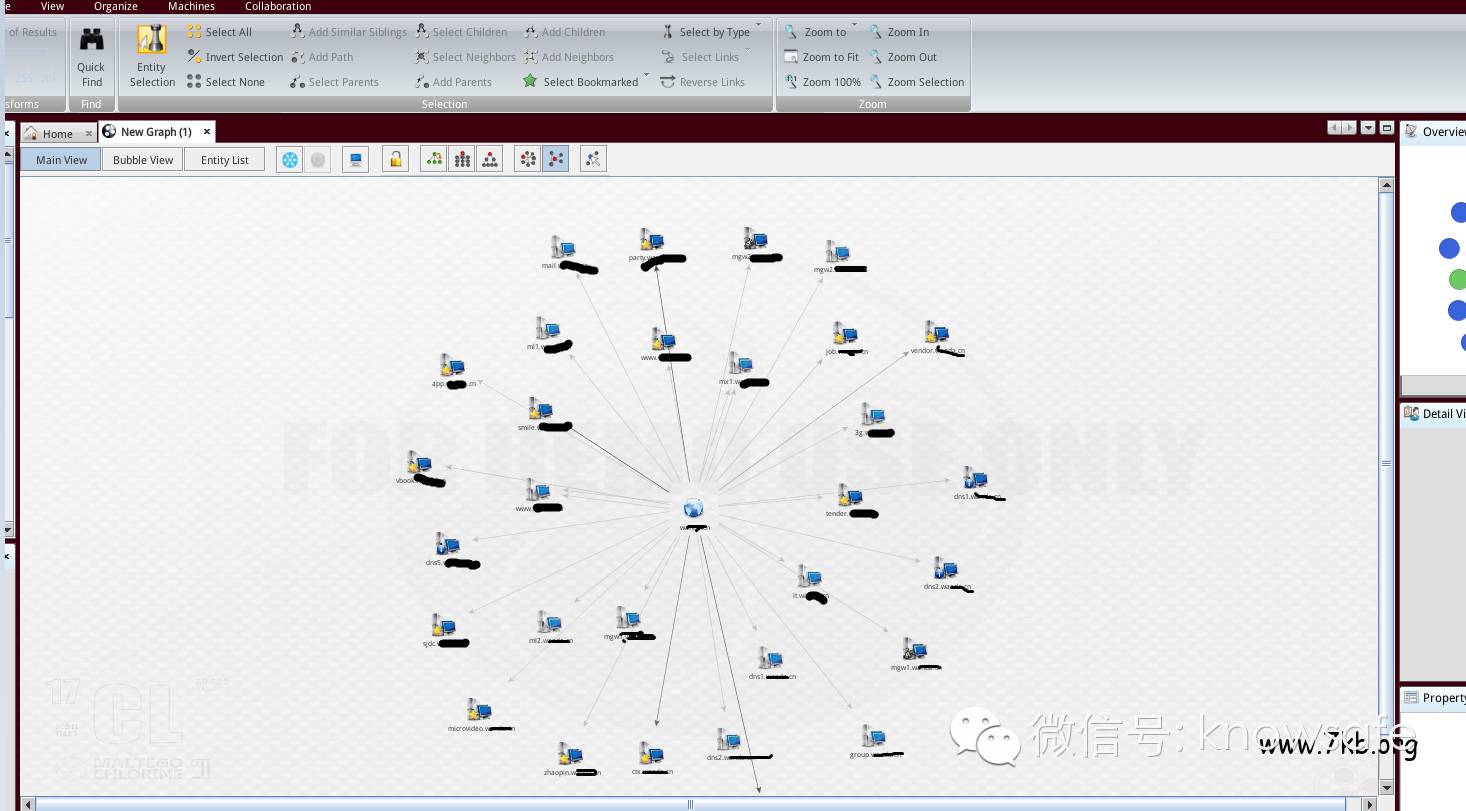Select the mgw1. host node

tap(914, 650)
